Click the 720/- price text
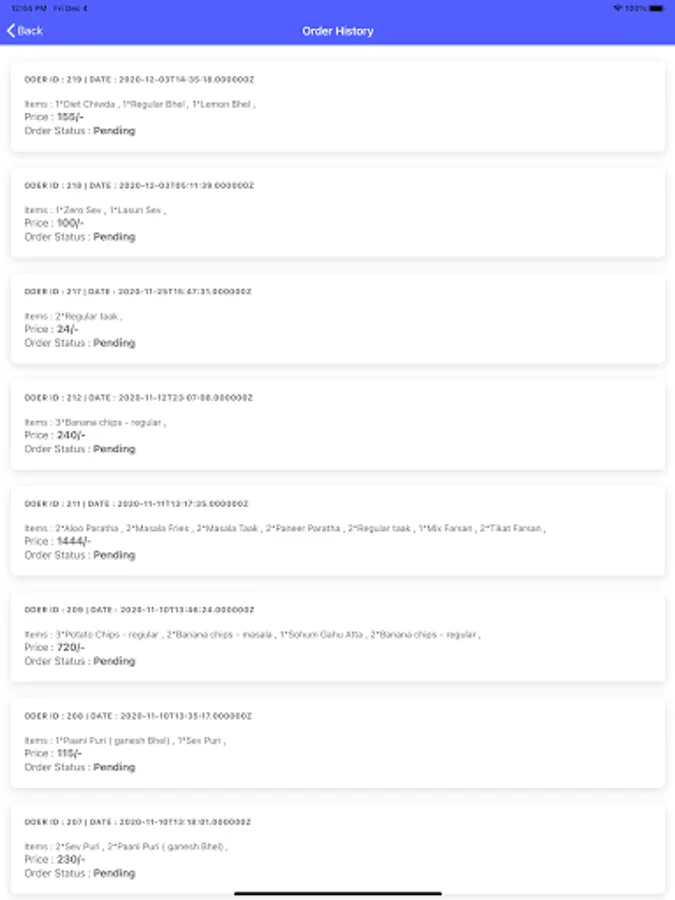The height and width of the screenshot is (900, 675). tap(71, 647)
